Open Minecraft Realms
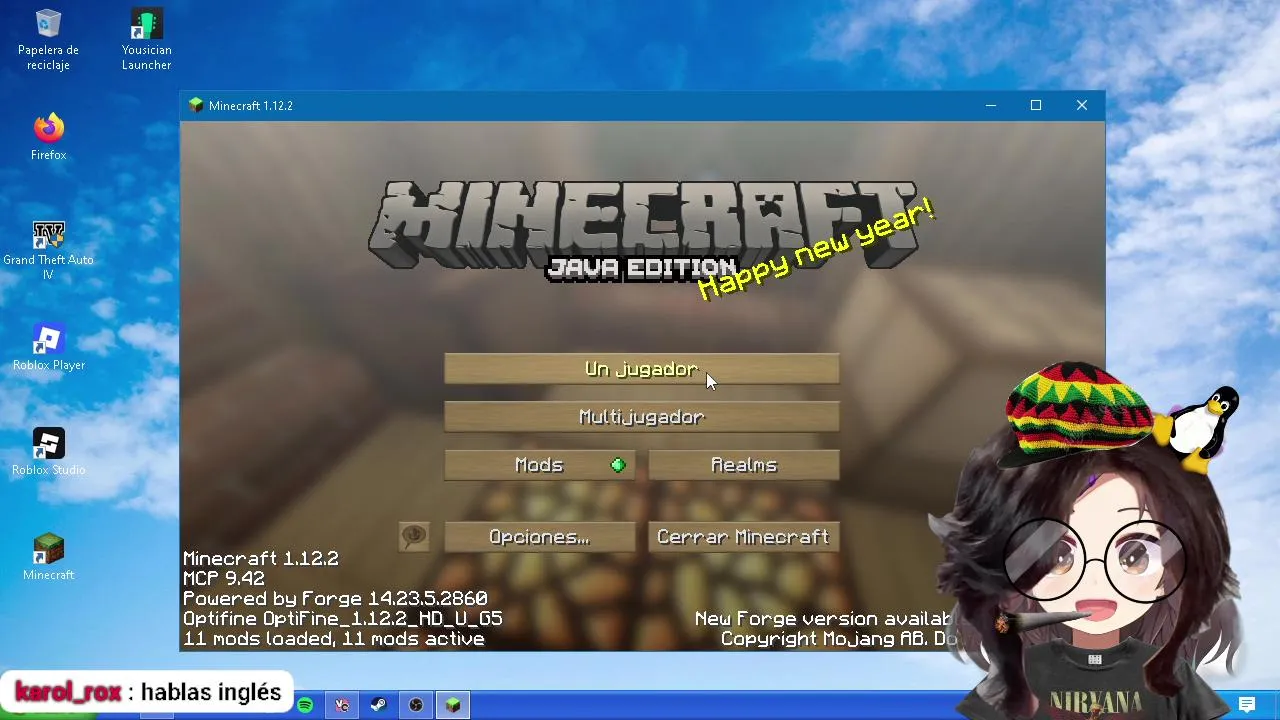This screenshot has height=720, width=1280. click(x=743, y=465)
